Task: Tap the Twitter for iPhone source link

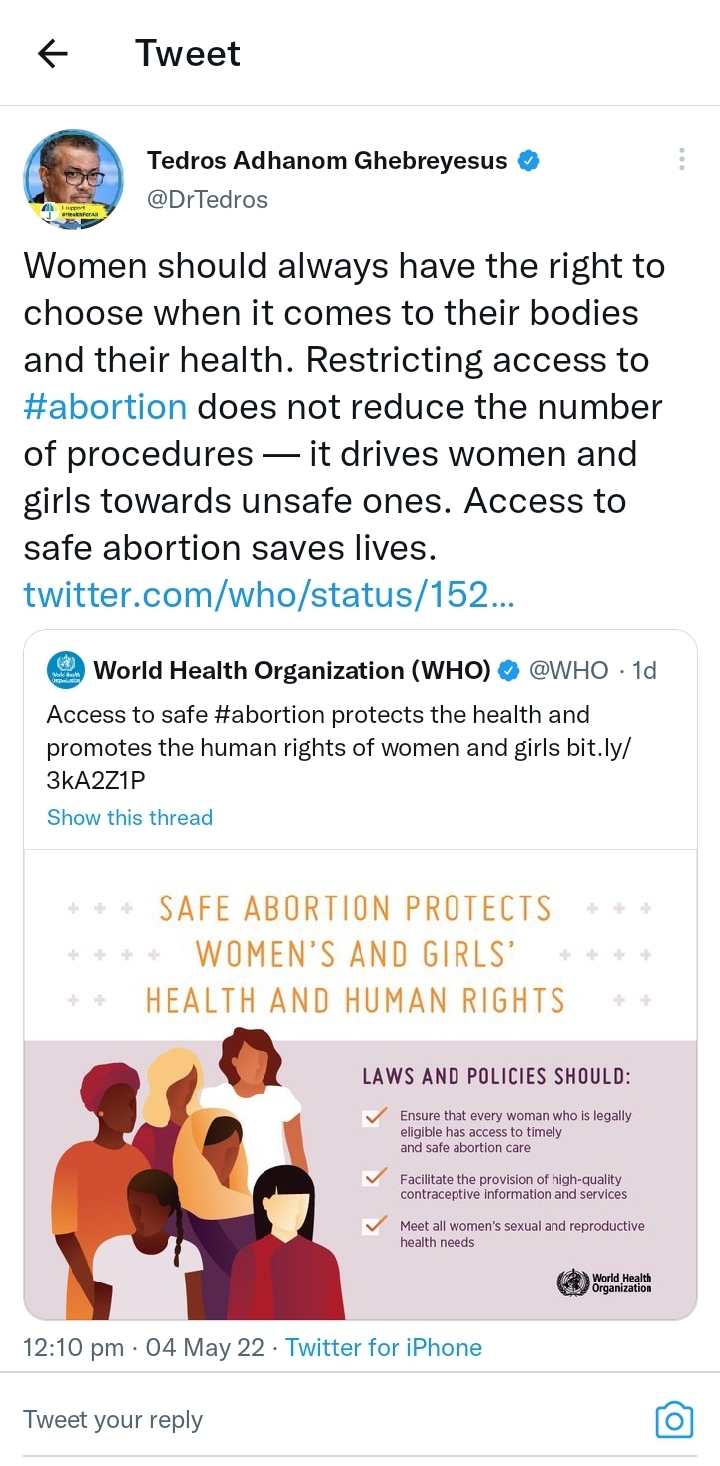Action: [x=383, y=1347]
